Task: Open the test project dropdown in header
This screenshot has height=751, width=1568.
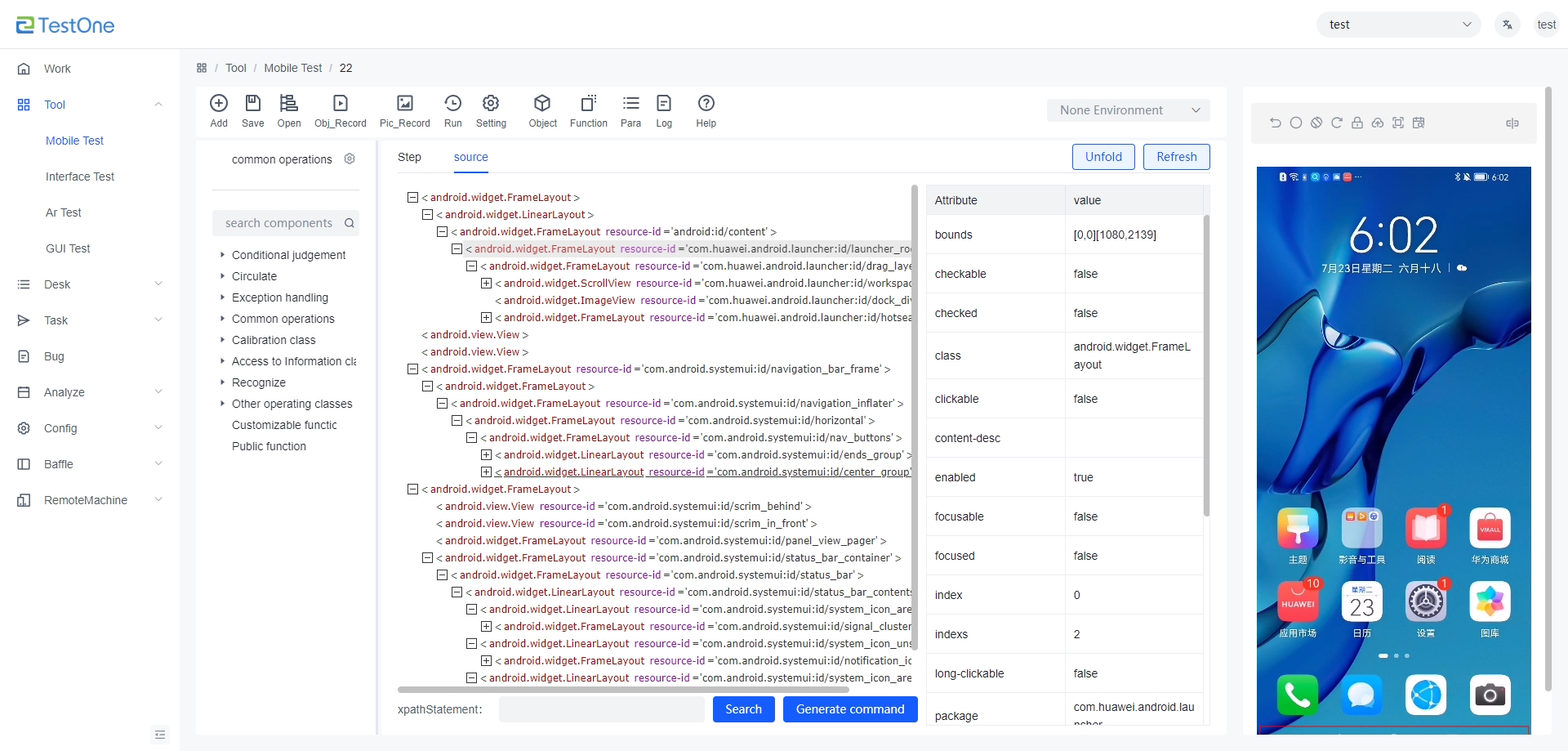Action: (x=1399, y=25)
